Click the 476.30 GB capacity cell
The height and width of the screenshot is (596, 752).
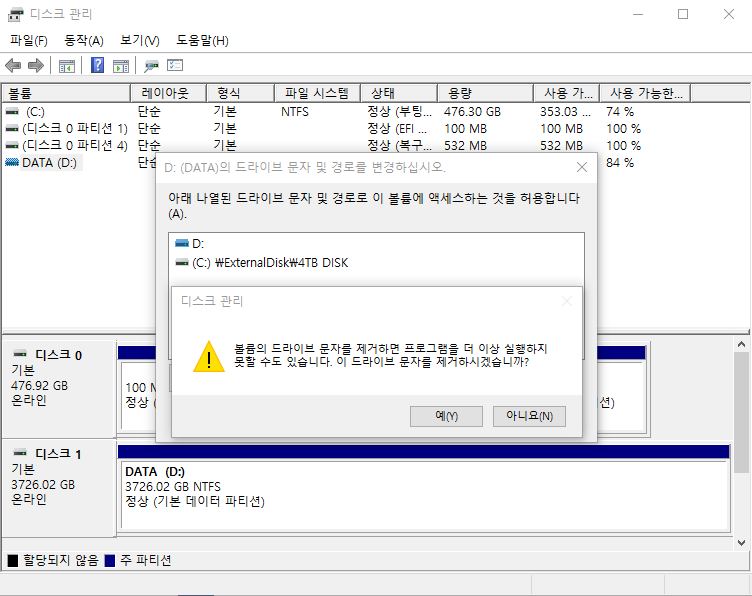tap(472, 112)
